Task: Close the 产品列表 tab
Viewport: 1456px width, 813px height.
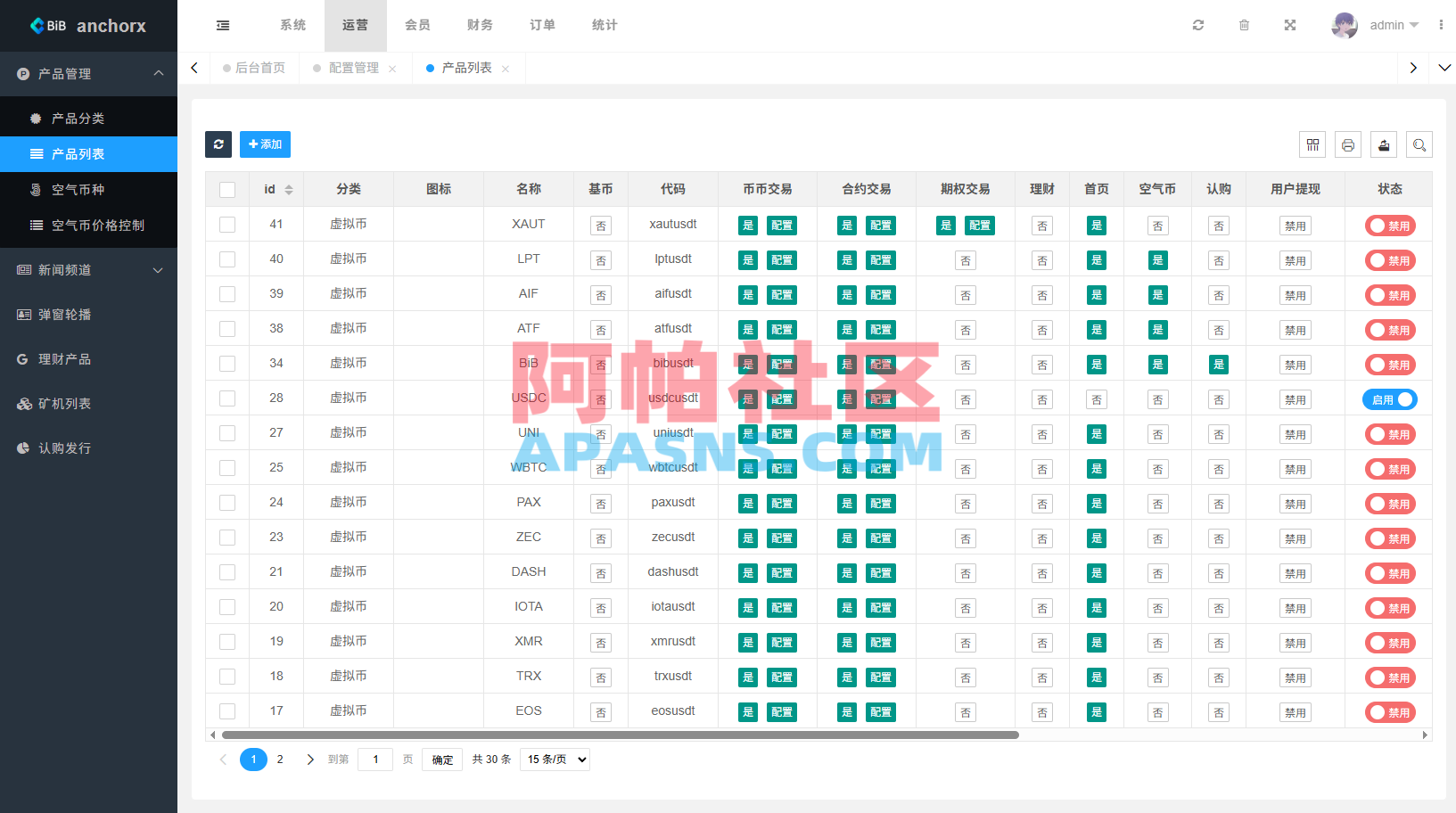Action: point(506,69)
